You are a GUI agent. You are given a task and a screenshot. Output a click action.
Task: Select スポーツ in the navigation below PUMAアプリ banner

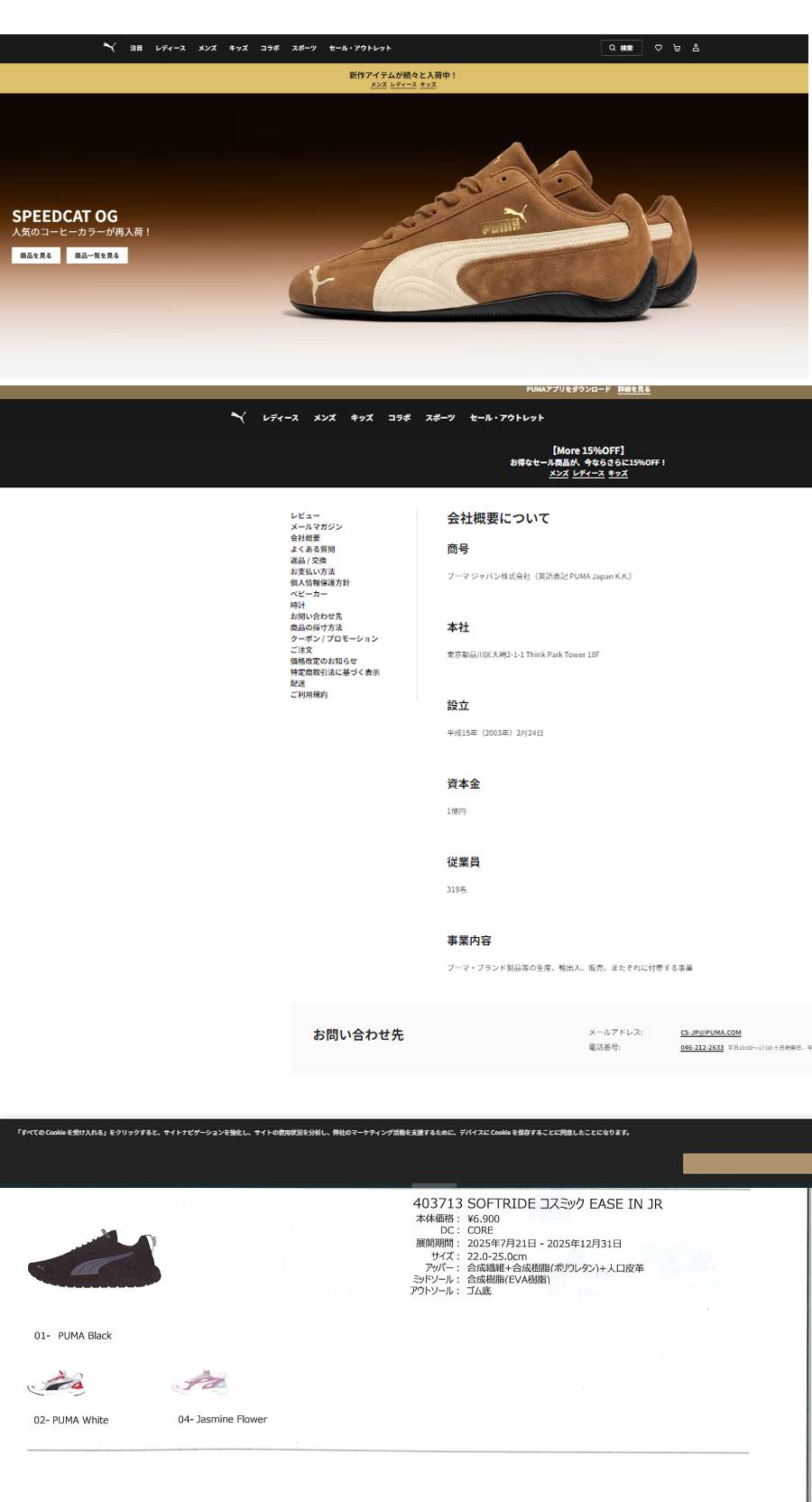[x=440, y=418]
